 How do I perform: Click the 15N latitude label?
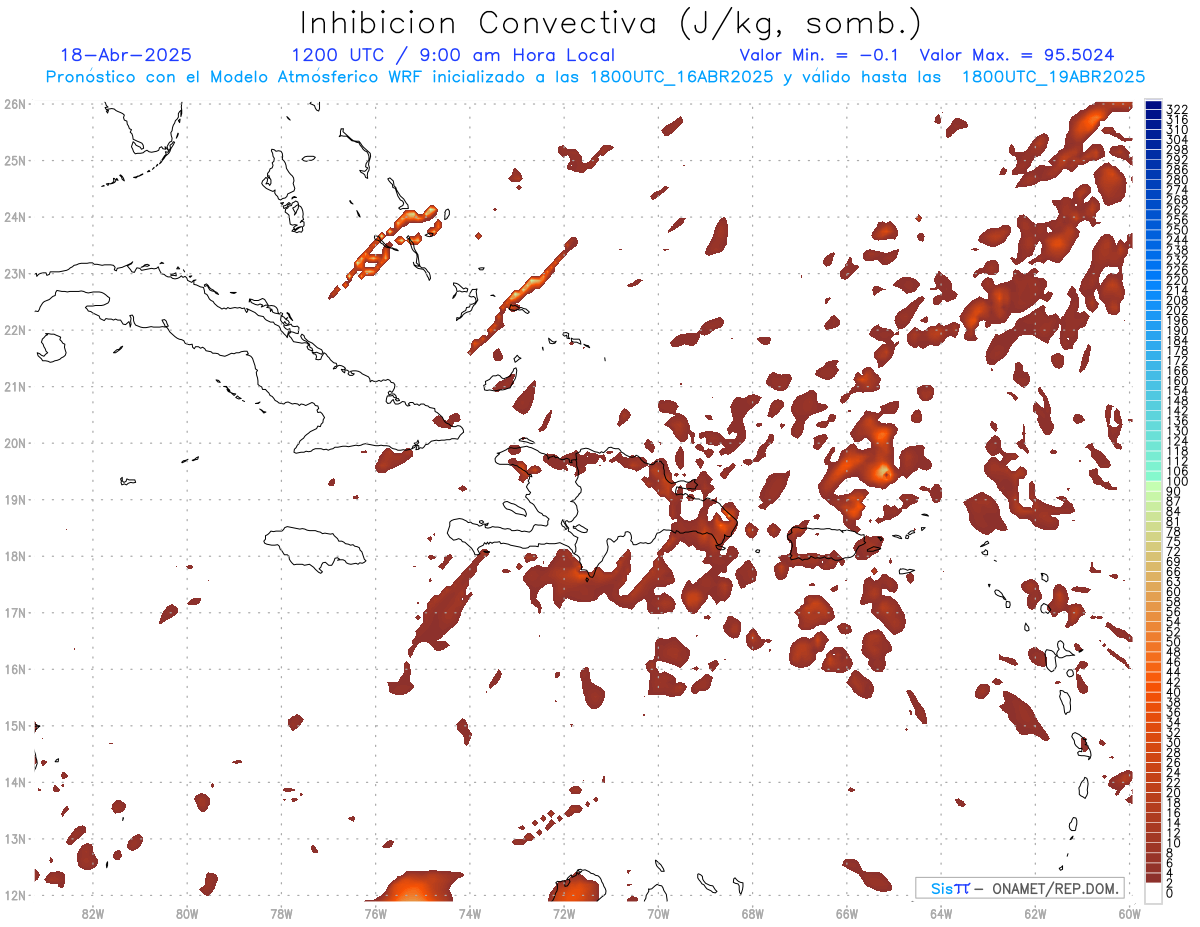click(x=14, y=725)
